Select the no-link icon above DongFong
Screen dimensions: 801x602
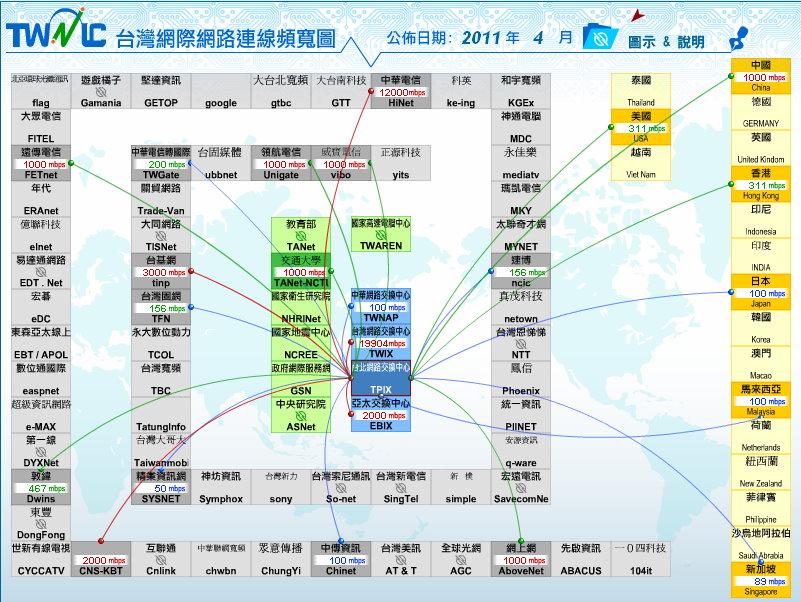pyautogui.click(x=41, y=524)
